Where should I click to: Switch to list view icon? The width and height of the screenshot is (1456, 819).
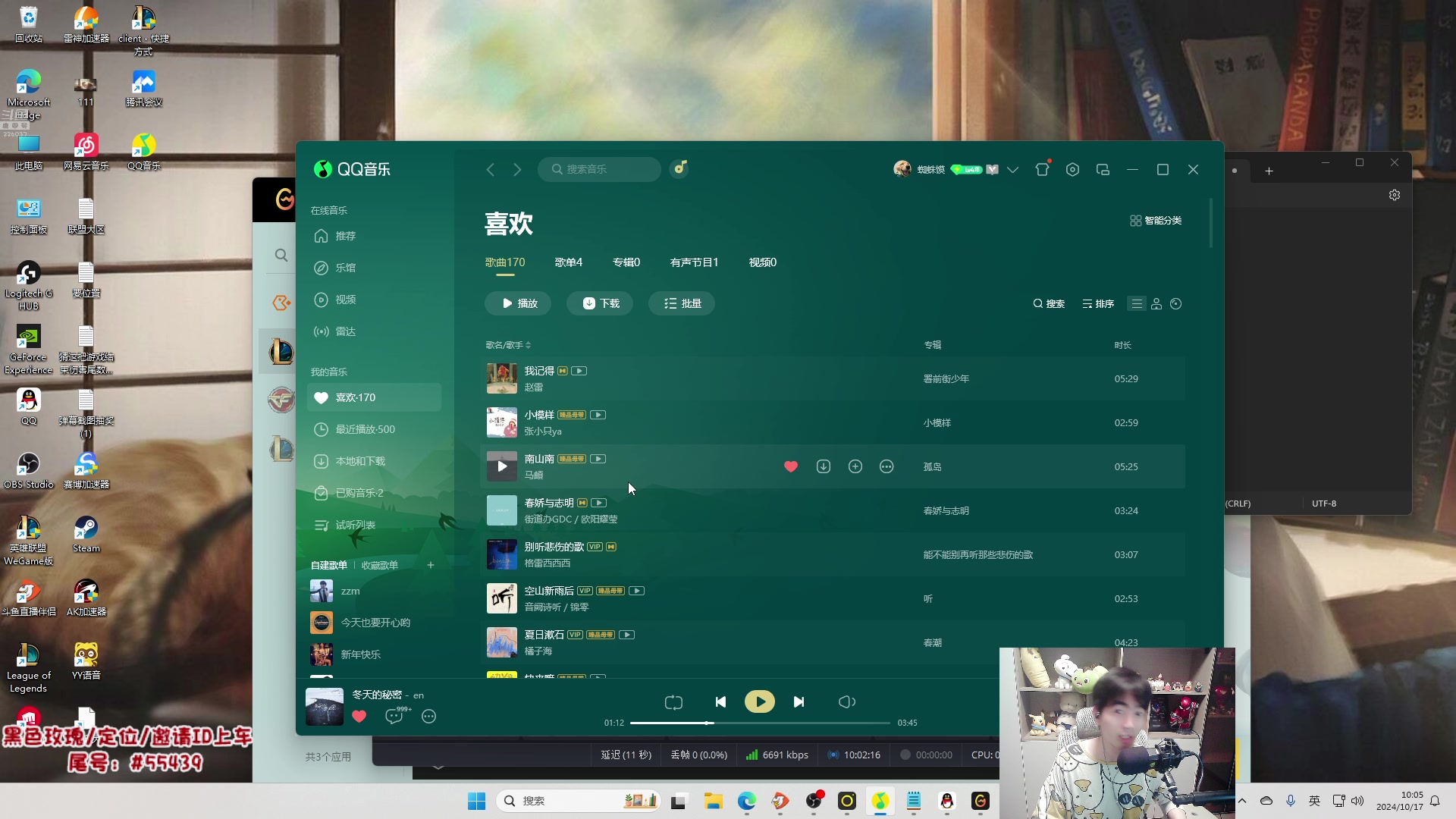coord(1136,304)
